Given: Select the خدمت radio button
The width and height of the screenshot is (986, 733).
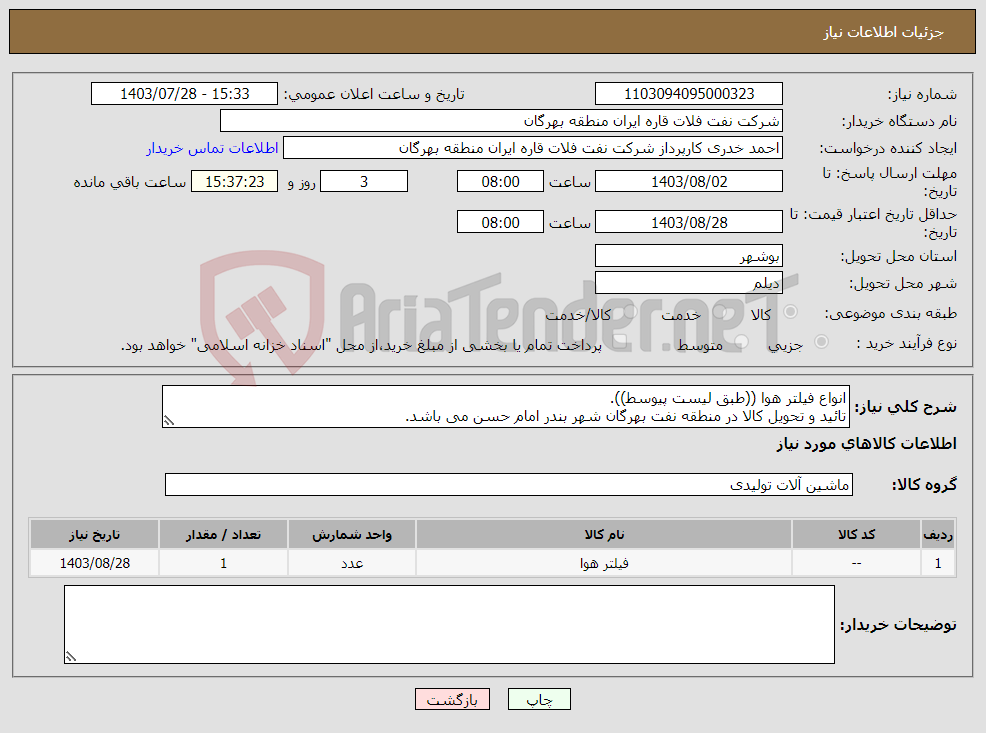Looking at the screenshot, I should 720,312.
